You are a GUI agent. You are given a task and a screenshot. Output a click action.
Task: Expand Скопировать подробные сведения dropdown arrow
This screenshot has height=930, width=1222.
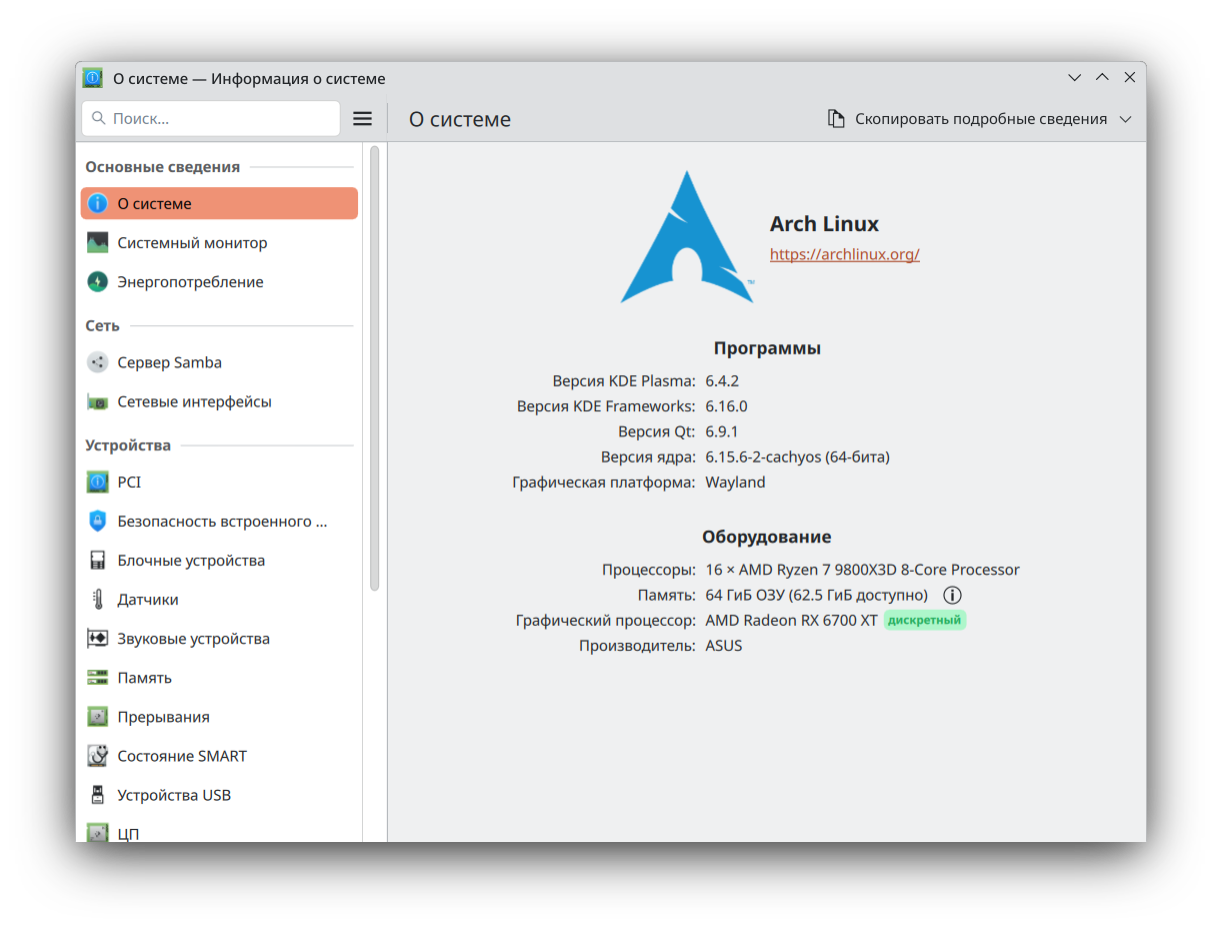point(1126,119)
